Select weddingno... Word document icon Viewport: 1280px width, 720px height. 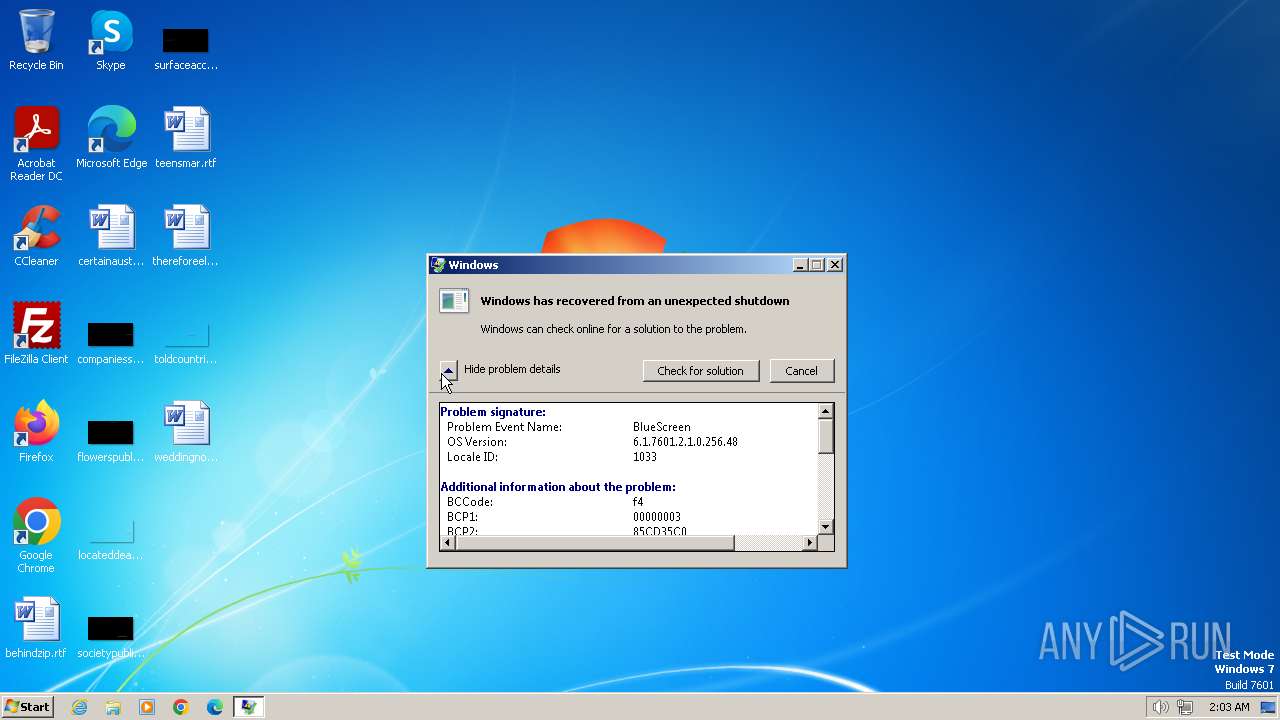pos(186,432)
